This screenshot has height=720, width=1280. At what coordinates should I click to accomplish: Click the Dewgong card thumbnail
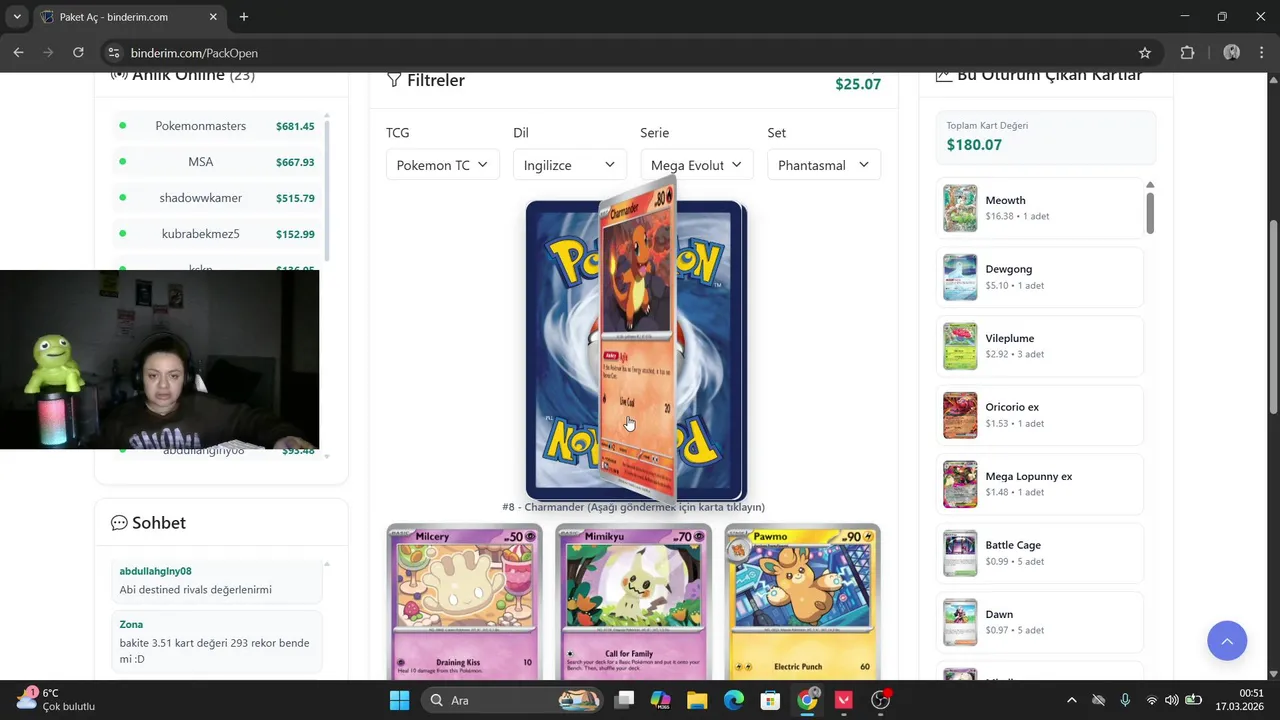pos(960,277)
